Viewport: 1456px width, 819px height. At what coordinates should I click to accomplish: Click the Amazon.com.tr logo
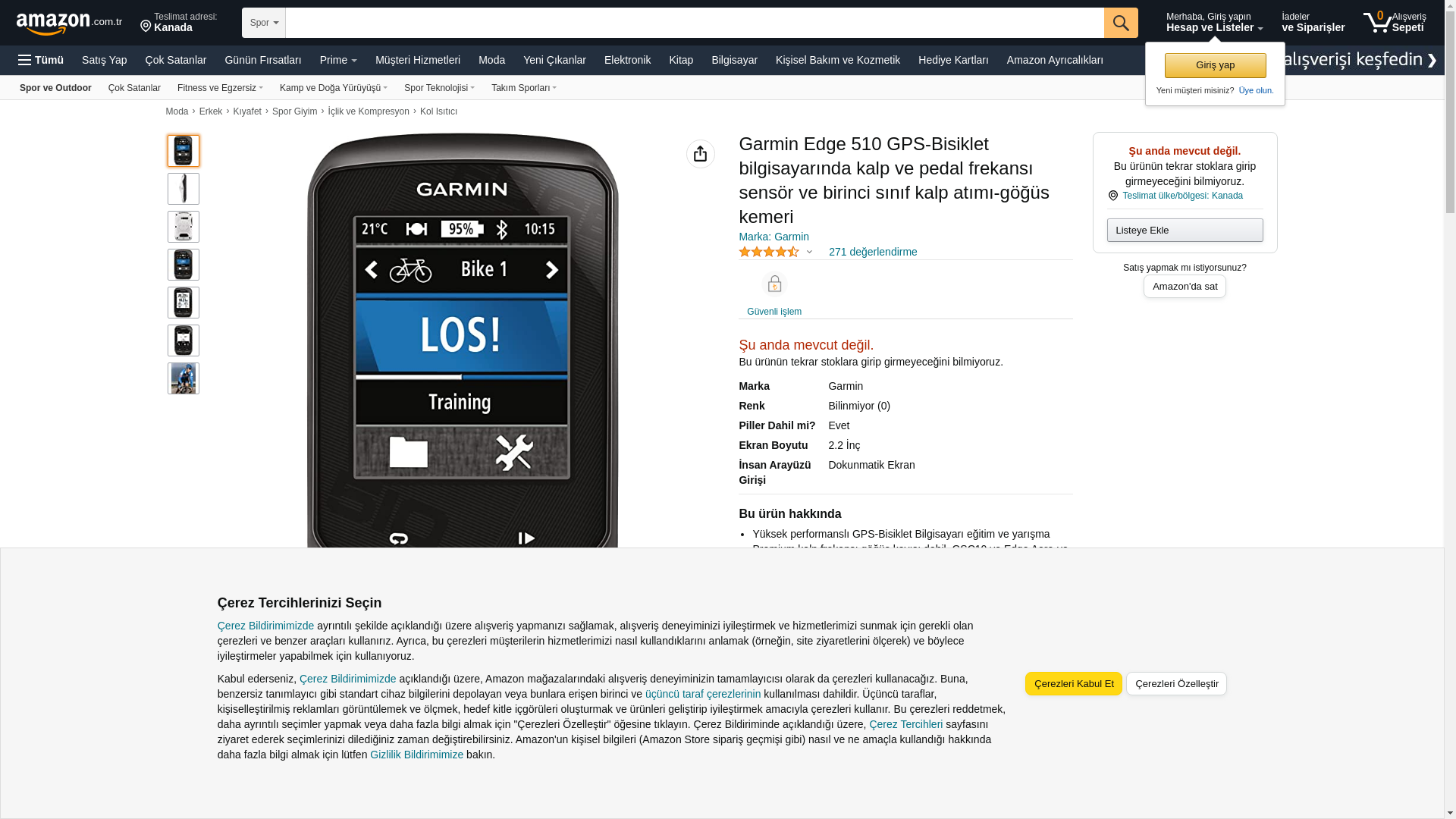point(68,24)
